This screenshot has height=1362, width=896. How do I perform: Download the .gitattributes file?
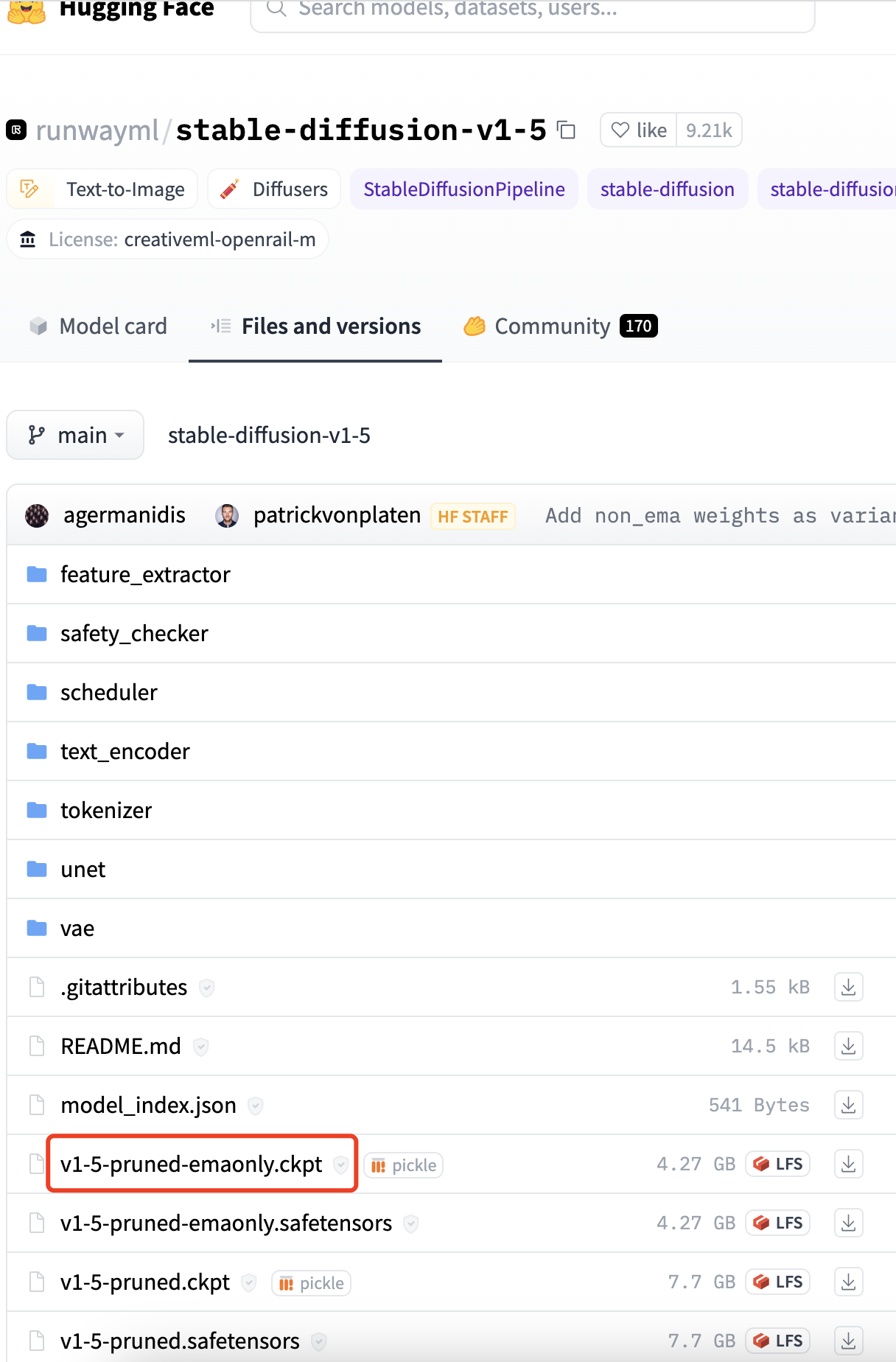tap(848, 987)
